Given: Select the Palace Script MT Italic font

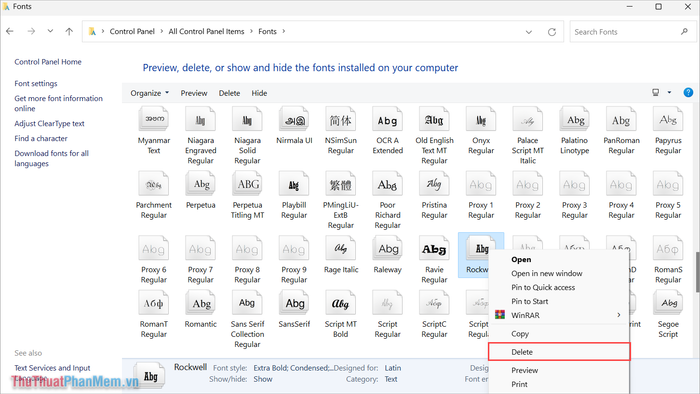Looking at the screenshot, I should (528, 136).
